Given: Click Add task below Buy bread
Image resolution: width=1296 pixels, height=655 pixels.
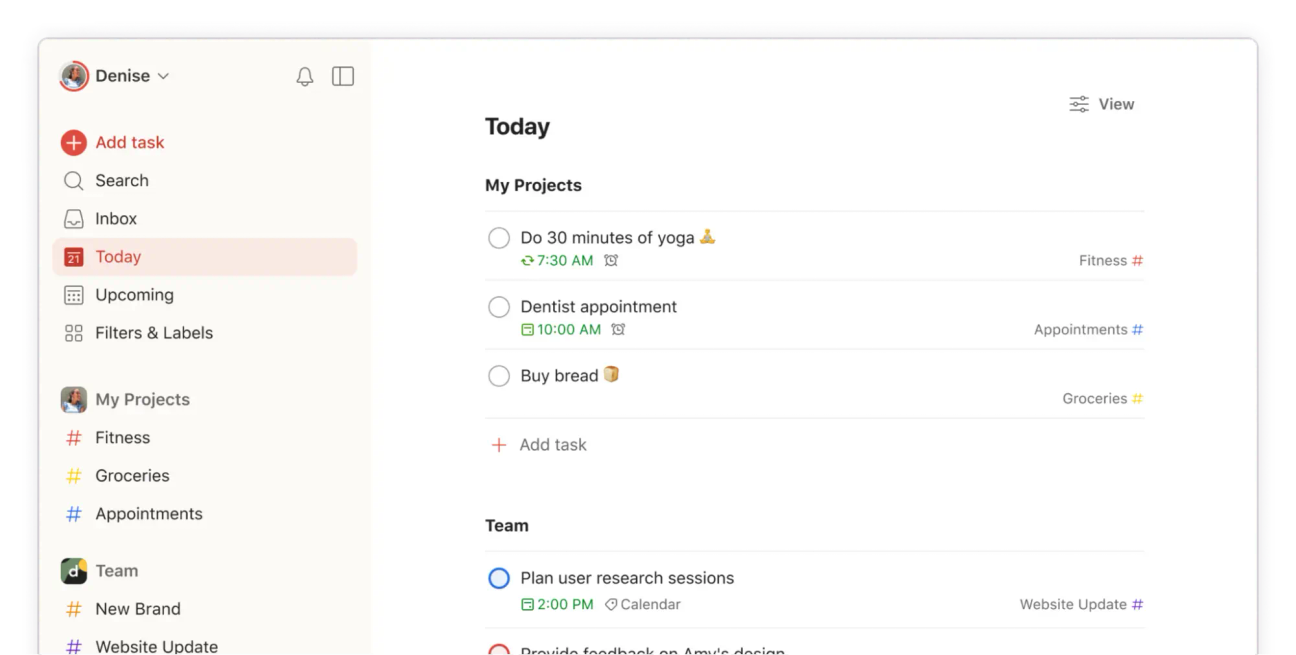Looking at the screenshot, I should click(x=539, y=444).
